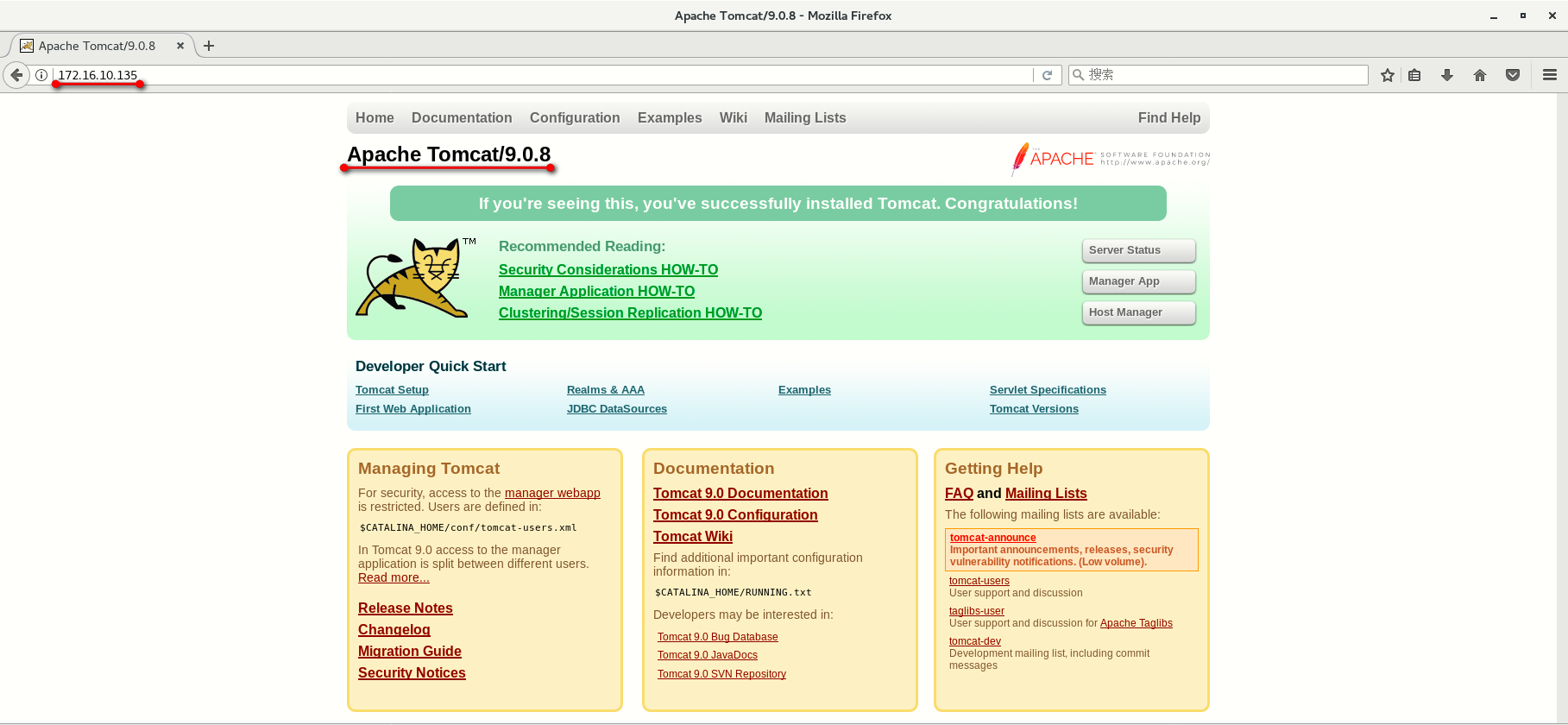This screenshot has height=725, width=1568.
Task: Go to Firefox Home page icon
Action: 1480,75
